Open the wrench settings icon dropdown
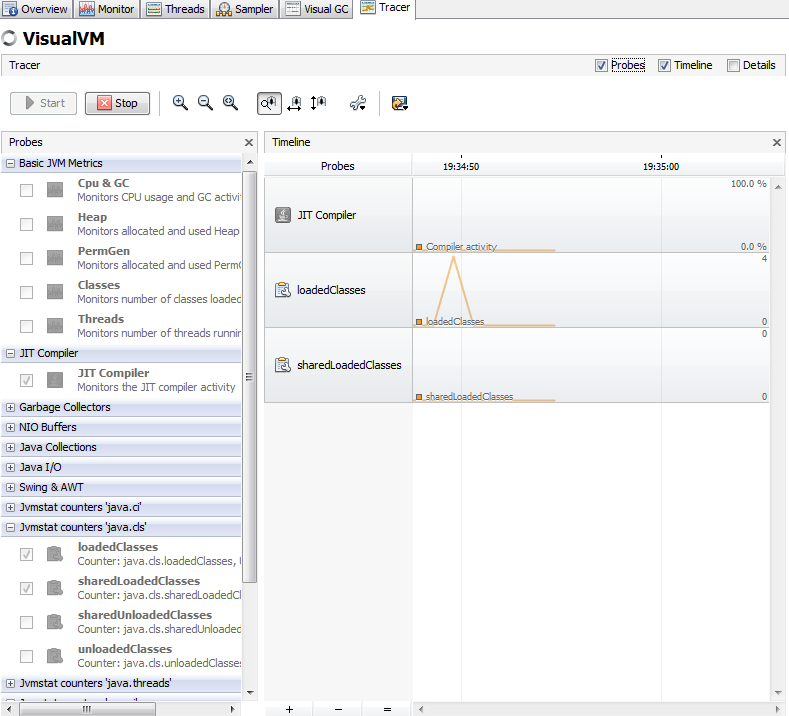This screenshot has height=716, width=789. pos(358,103)
